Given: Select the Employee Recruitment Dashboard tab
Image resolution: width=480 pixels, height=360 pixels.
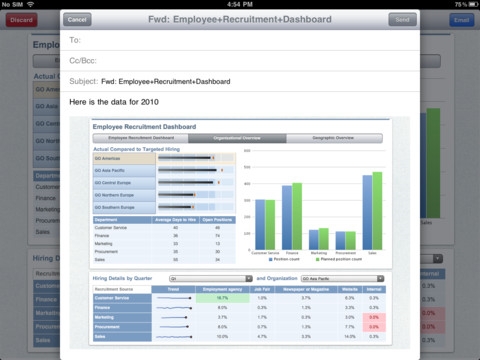Looking at the screenshot, I should [x=141, y=138].
